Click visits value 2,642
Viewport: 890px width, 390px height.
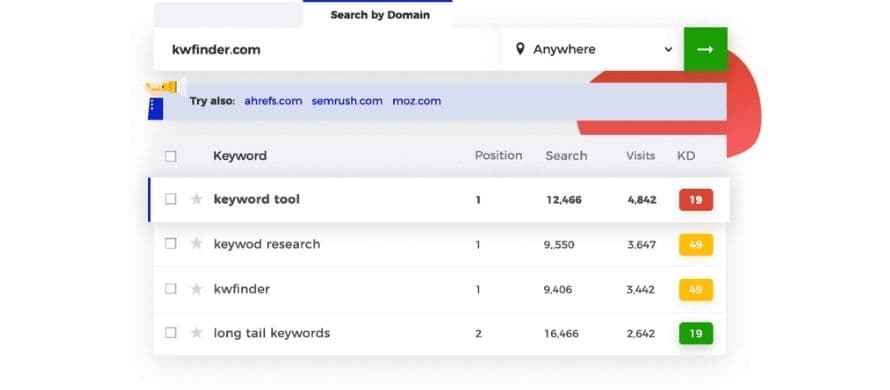(x=641, y=334)
